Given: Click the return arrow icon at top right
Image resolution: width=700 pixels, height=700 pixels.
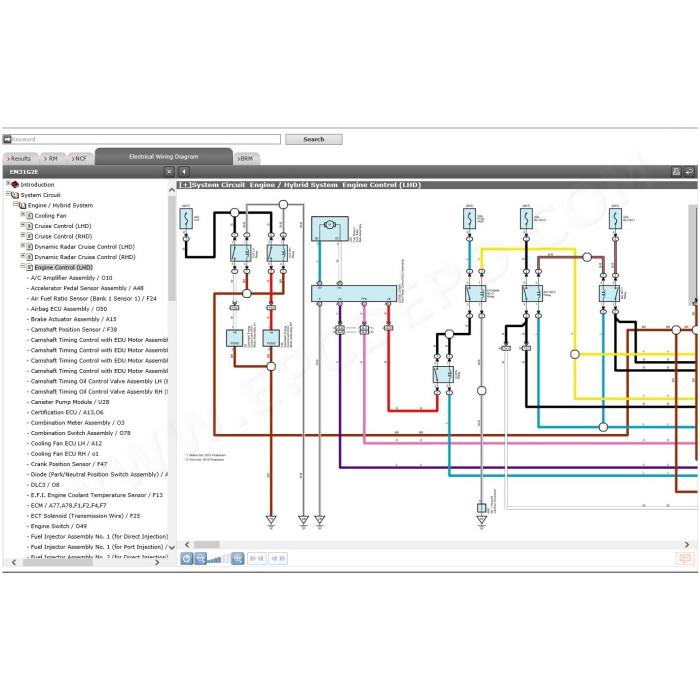Looking at the screenshot, I should [689, 171].
